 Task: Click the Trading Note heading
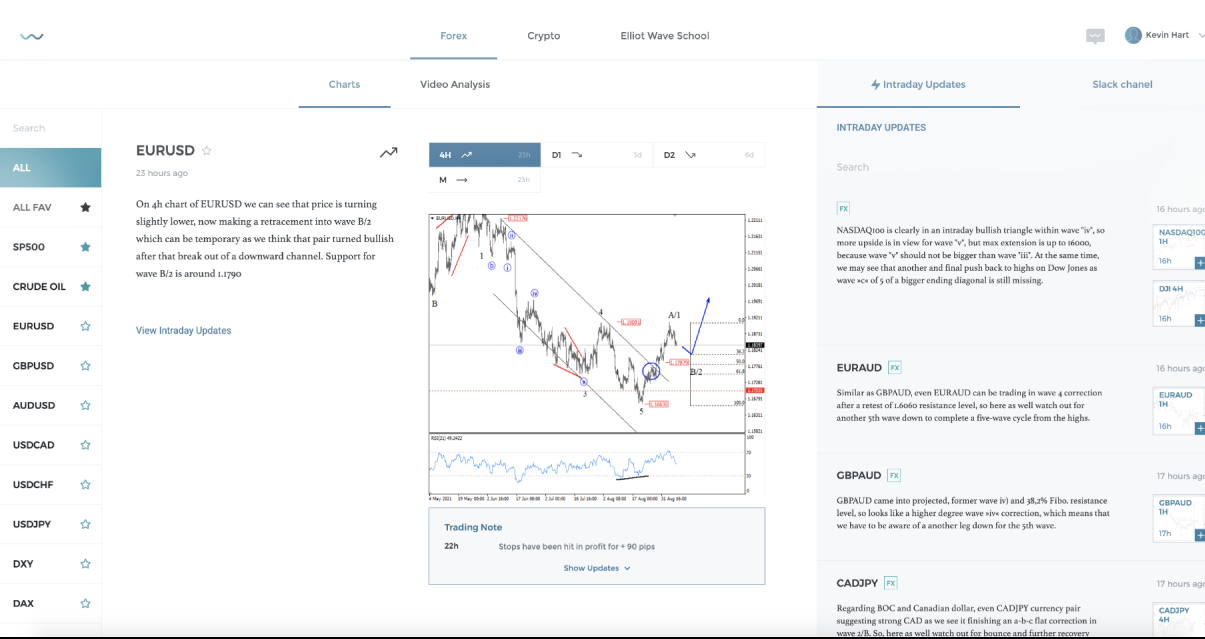[473, 527]
